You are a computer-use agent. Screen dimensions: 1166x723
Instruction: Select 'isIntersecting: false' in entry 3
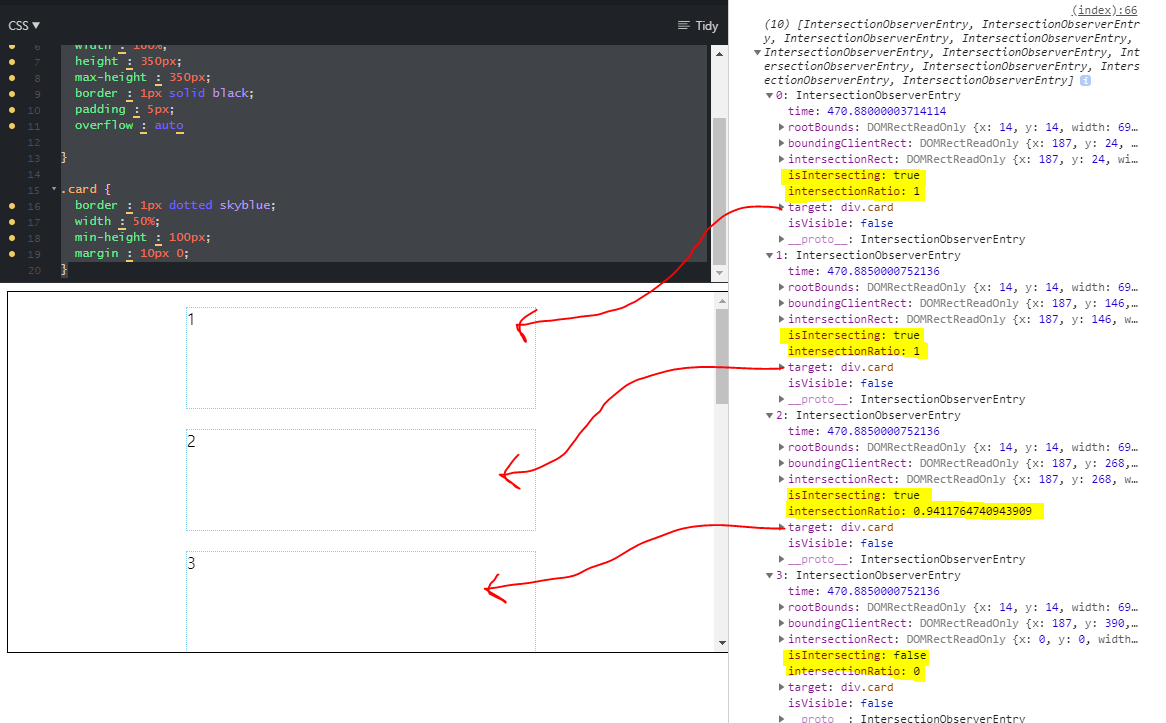coord(857,655)
